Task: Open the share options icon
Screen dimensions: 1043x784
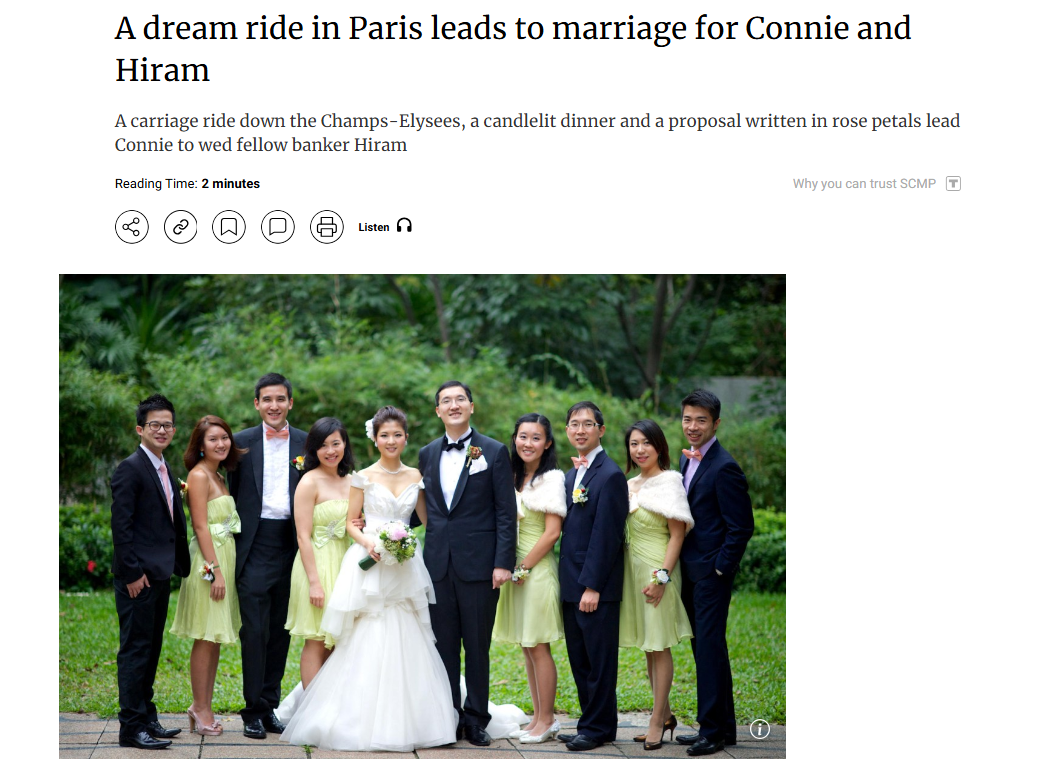Action: [x=132, y=227]
